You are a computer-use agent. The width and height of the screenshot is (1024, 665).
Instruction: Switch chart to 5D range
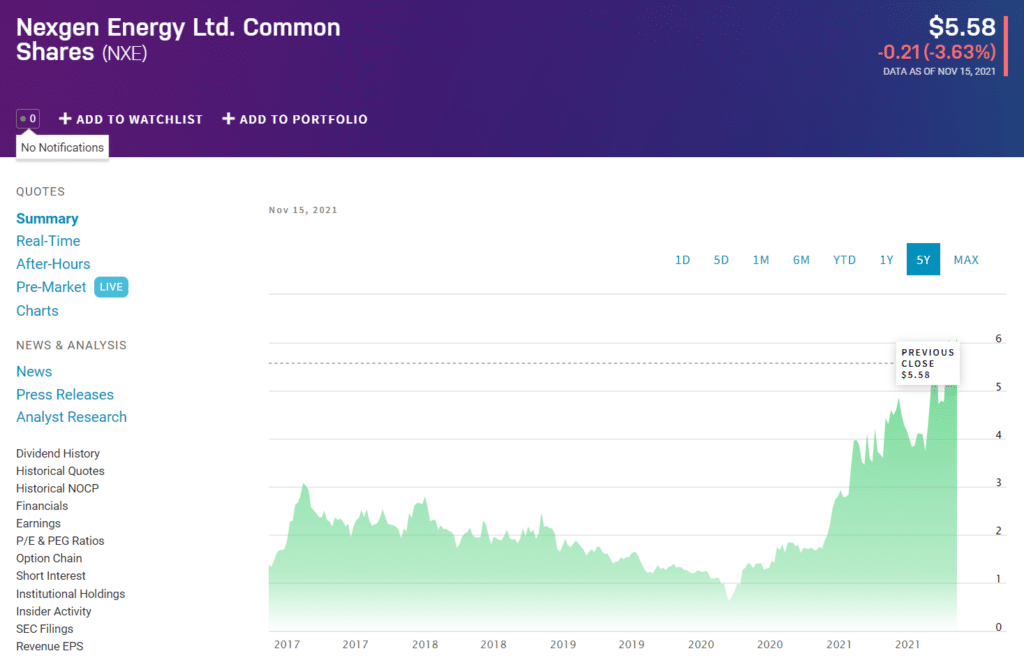721,260
